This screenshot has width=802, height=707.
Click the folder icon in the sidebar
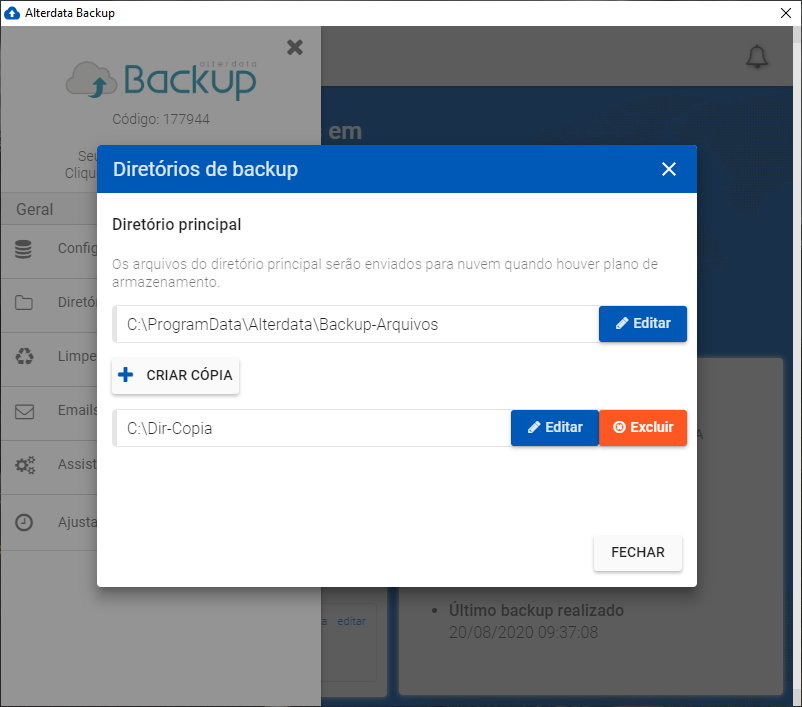tap(24, 303)
